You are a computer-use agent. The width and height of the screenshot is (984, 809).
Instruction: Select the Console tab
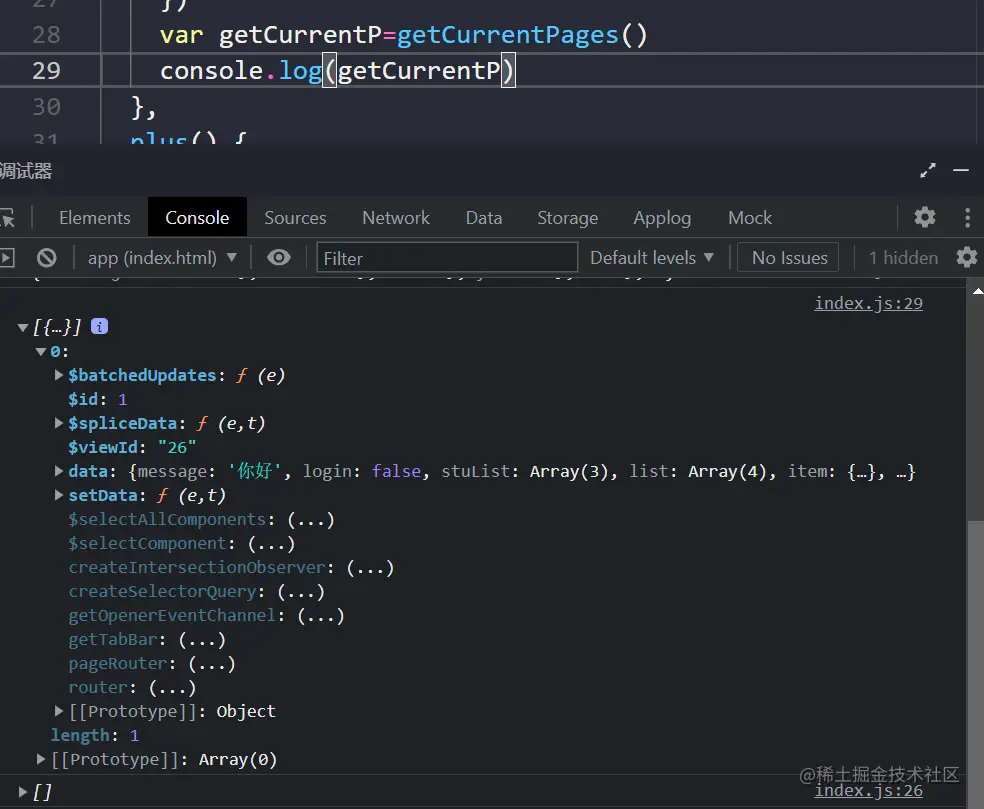tap(197, 218)
